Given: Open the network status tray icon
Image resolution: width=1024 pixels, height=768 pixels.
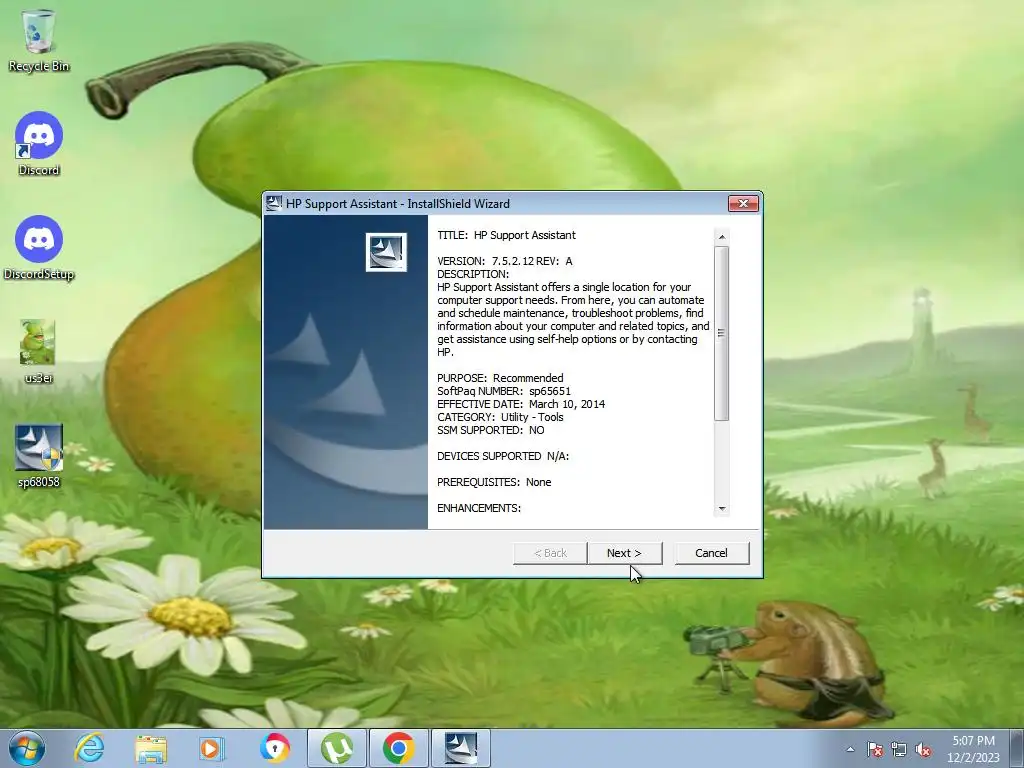Looking at the screenshot, I should (899, 749).
